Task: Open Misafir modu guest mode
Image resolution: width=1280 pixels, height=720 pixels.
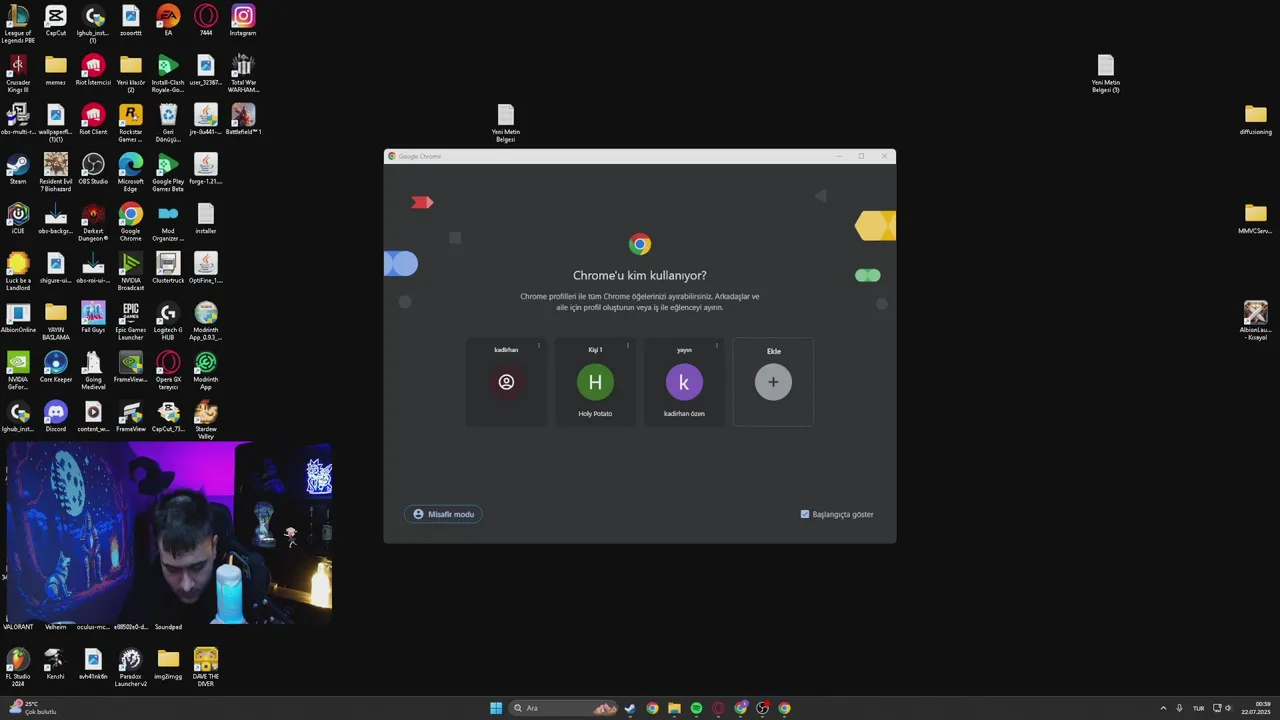Action: coord(443,514)
